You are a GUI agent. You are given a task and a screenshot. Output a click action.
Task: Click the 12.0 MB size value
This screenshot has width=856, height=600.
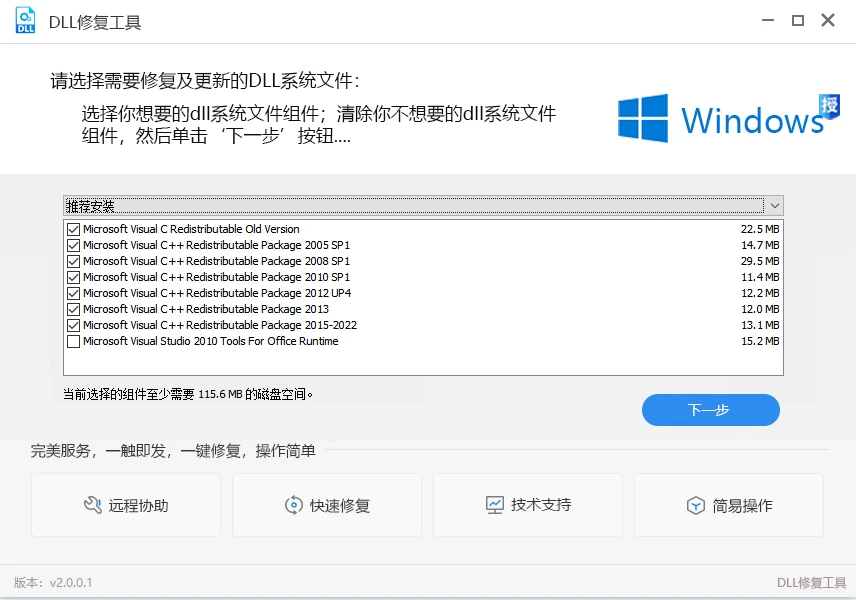point(760,309)
